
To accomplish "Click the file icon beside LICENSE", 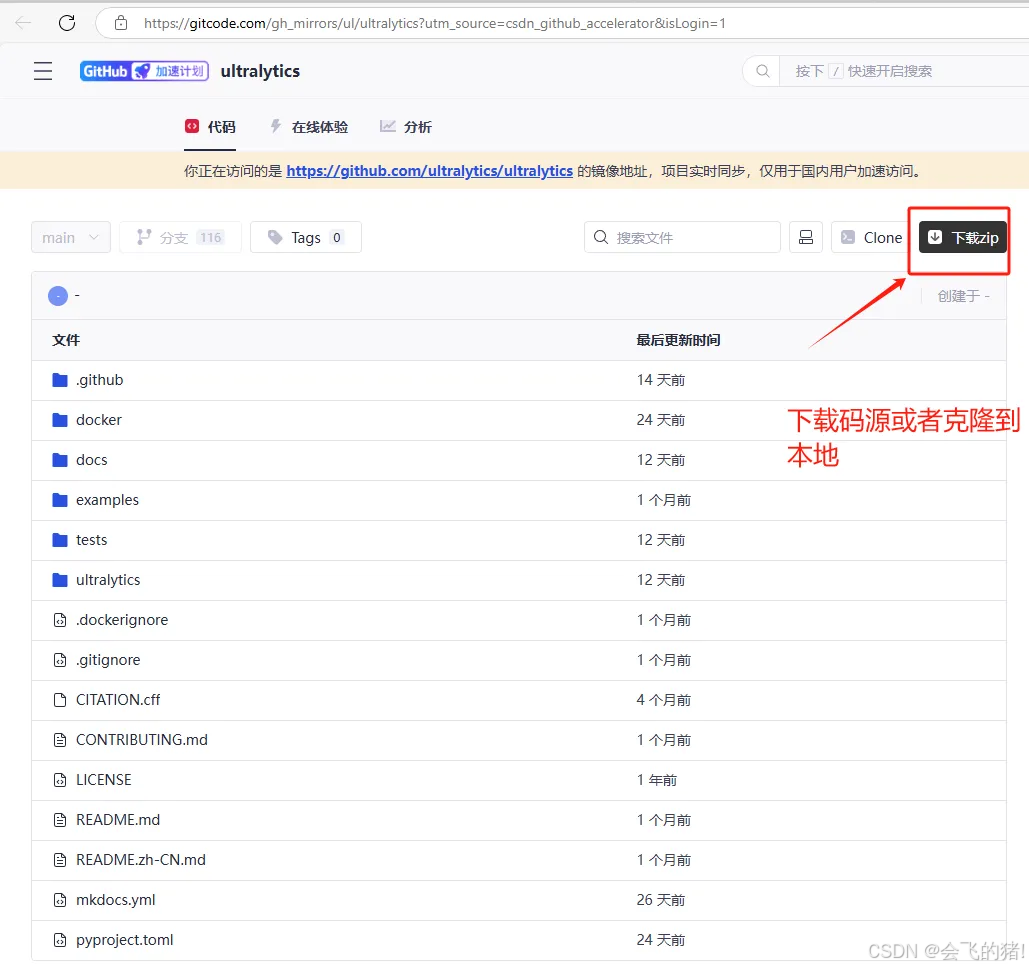I will 60,780.
